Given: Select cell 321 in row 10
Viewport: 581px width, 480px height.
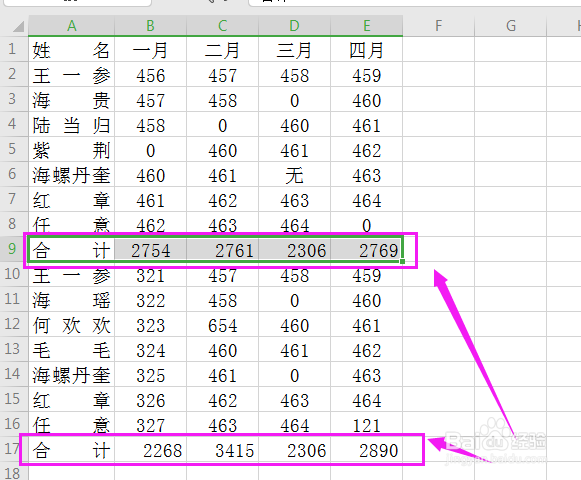Looking at the screenshot, I should pyautogui.click(x=150, y=275).
